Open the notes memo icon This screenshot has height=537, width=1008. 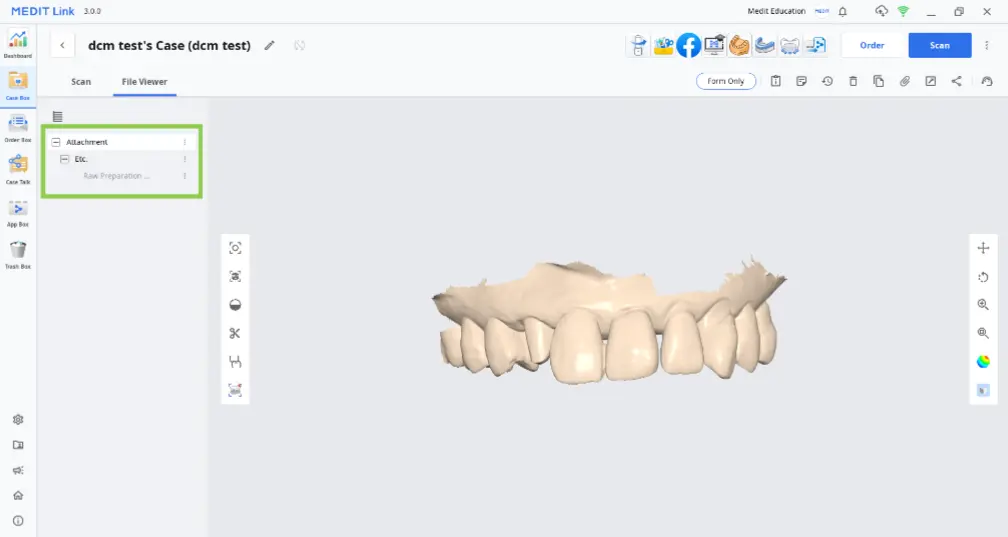click(x=802, y=81)
